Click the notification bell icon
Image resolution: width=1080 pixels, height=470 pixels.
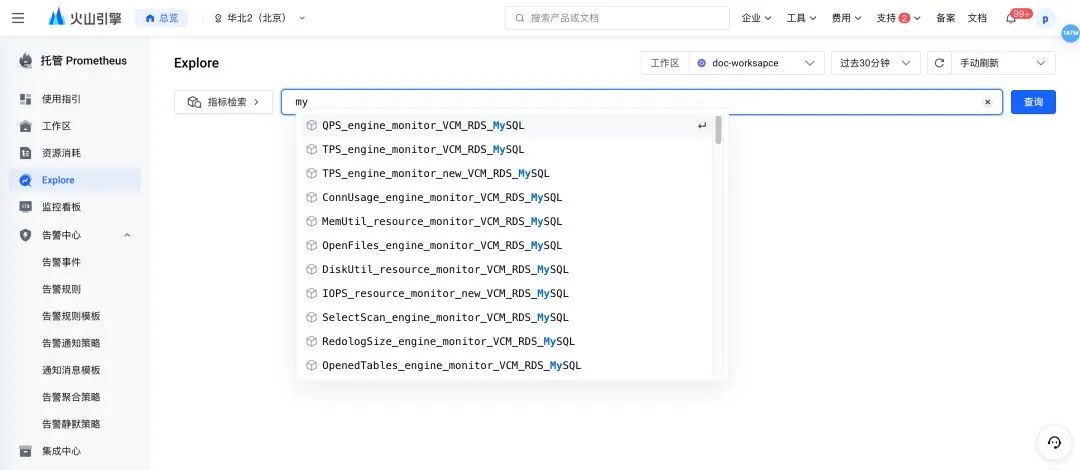(x=1011, y=19)
